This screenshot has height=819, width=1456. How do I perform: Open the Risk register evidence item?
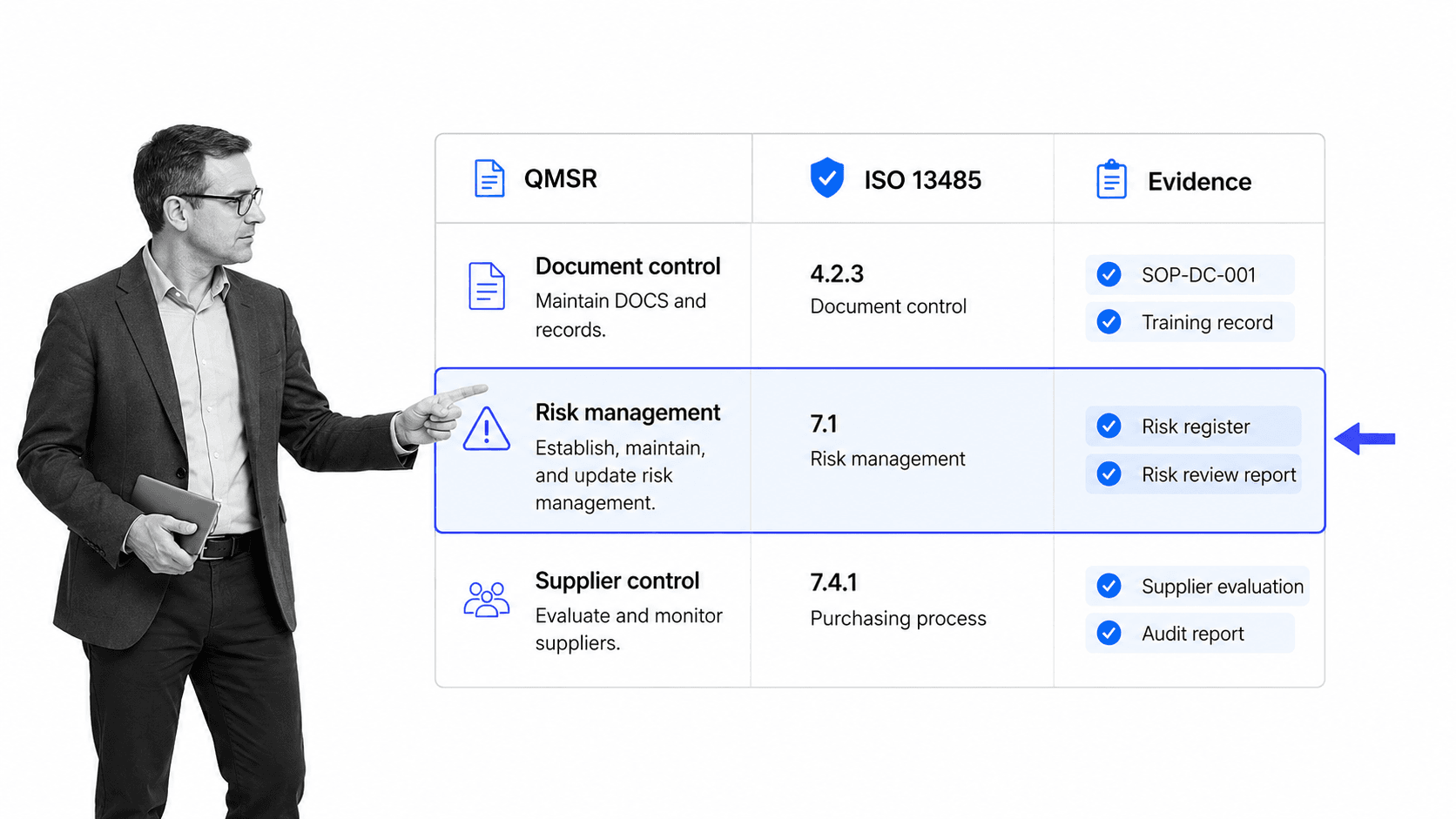point(1193,426)
